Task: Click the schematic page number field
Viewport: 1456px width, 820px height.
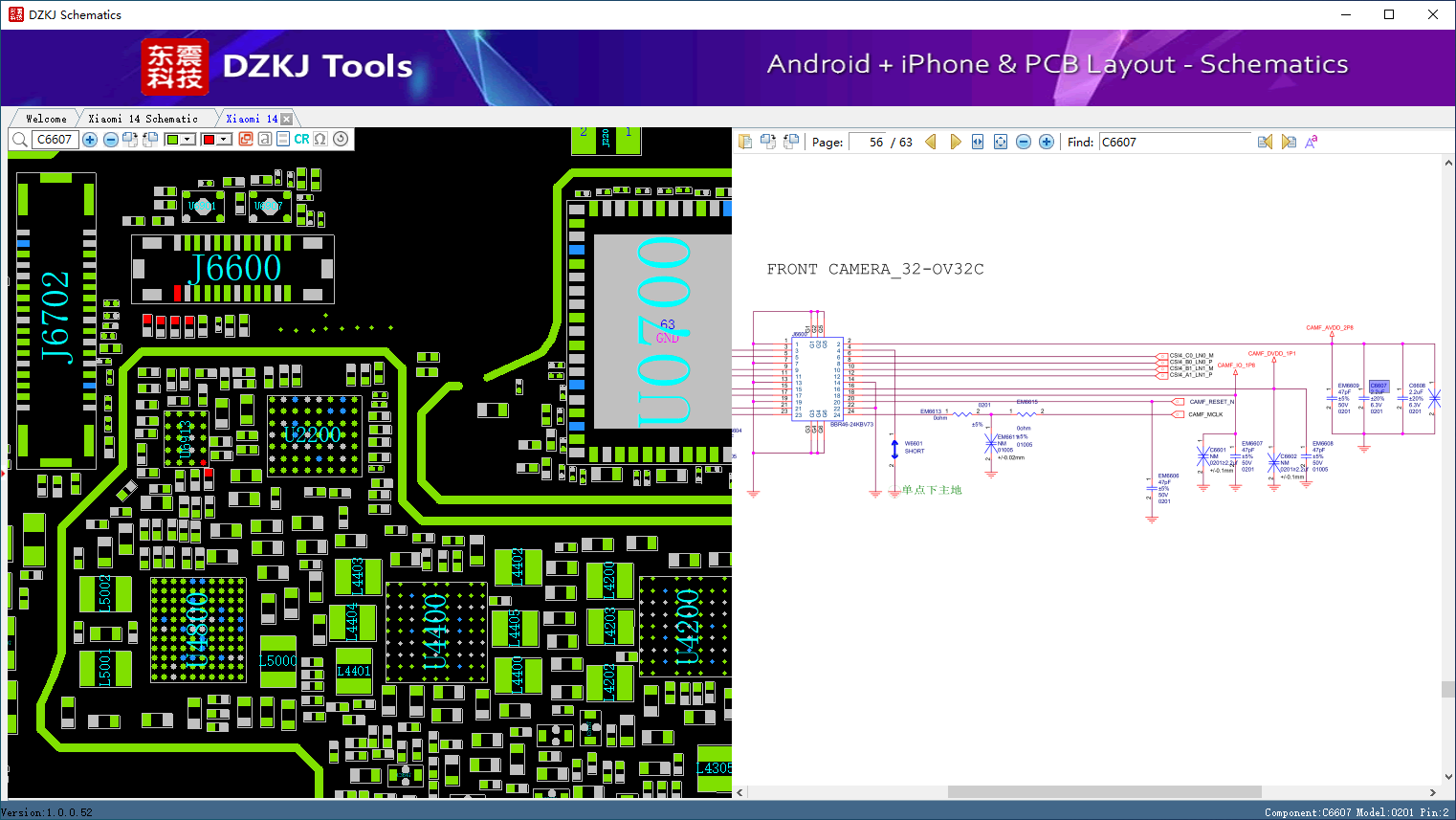Action: click(868, 142)
